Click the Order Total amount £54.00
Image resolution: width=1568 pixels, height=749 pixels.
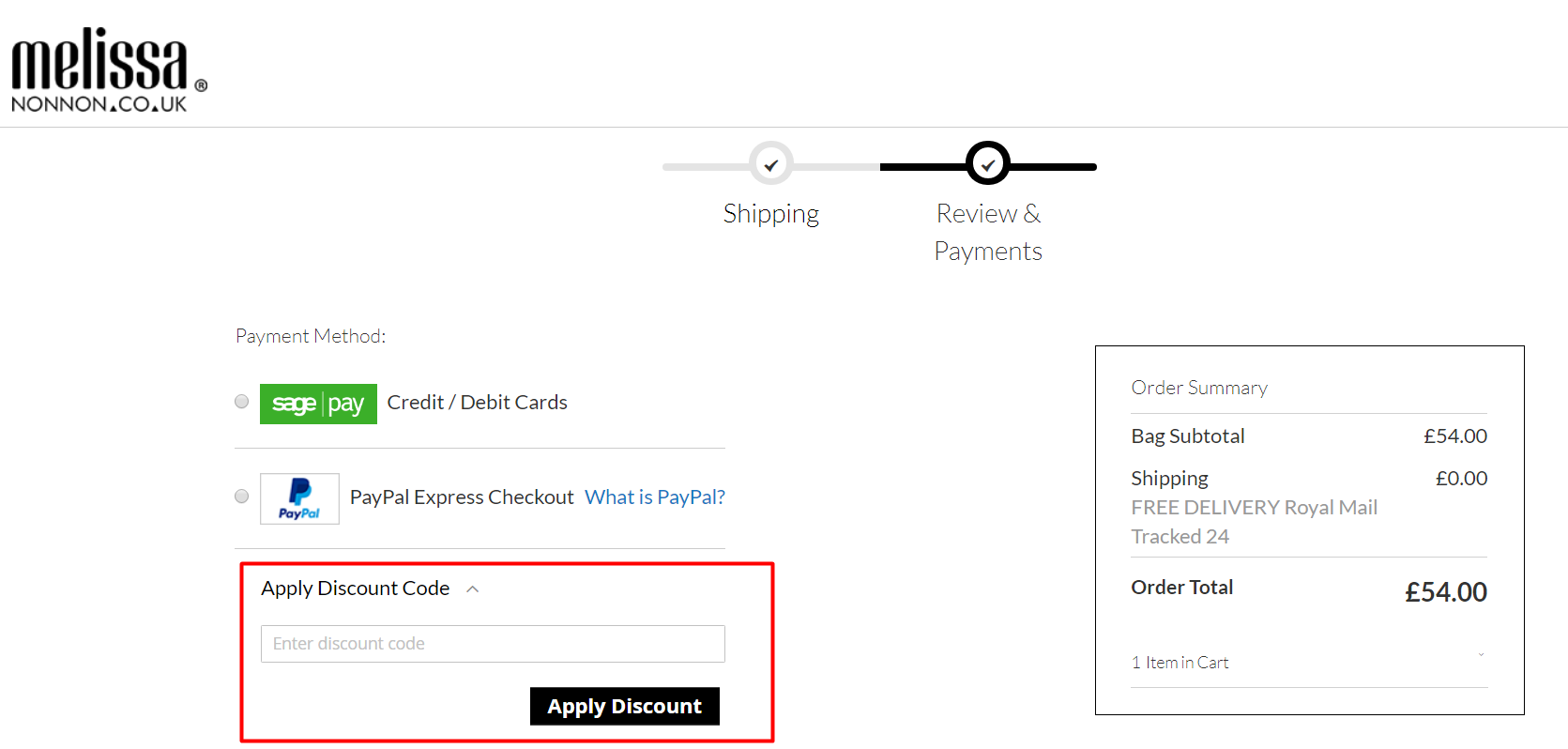pyautogui.click(x=1446, y=592)
